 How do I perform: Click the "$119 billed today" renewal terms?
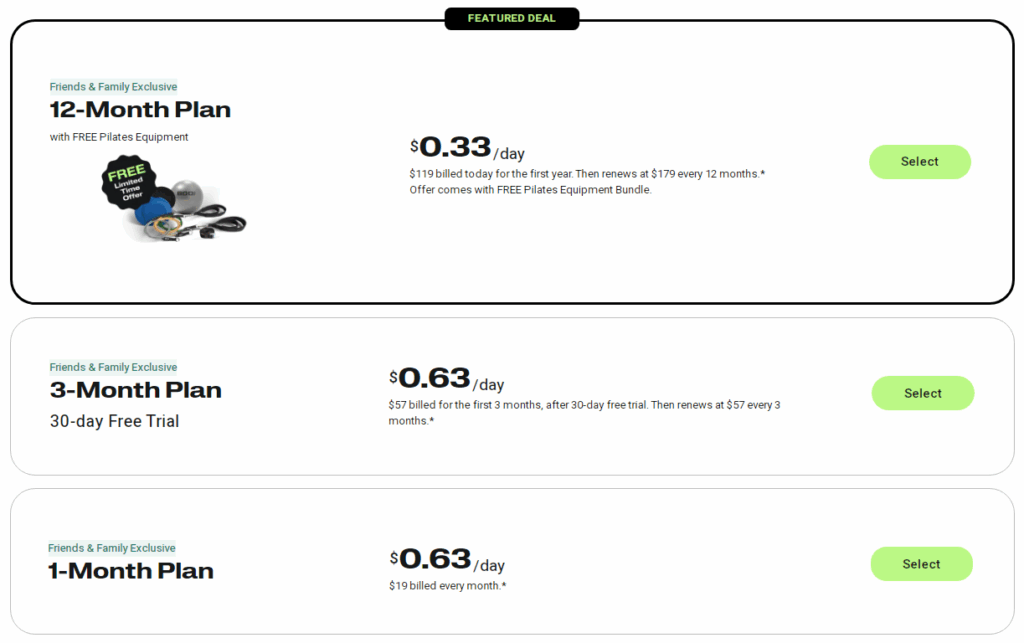pyautogui.click(x=587, y=174)
